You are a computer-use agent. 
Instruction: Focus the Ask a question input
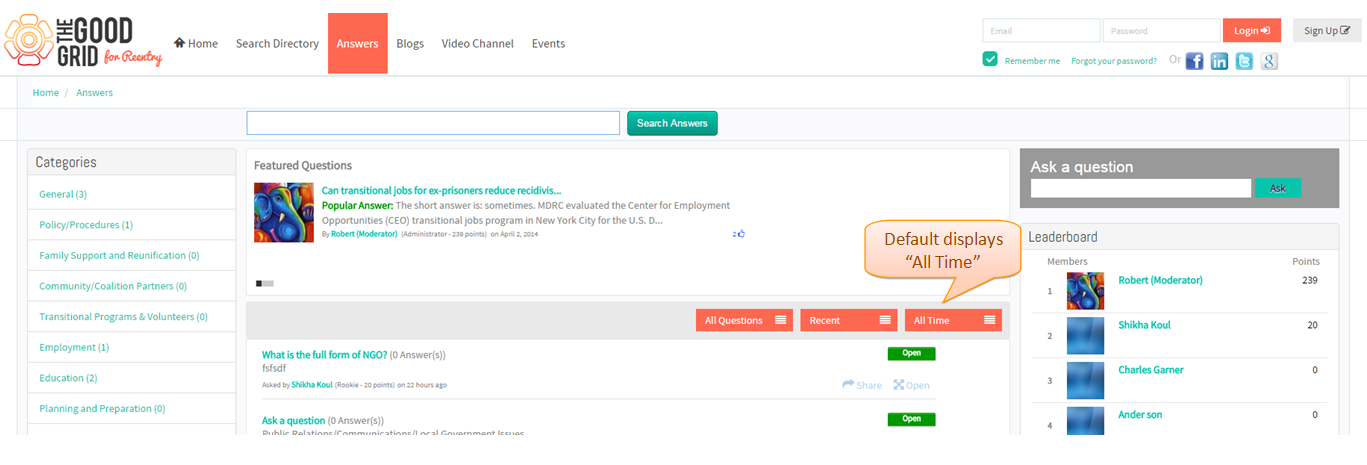coord(1141,188)
